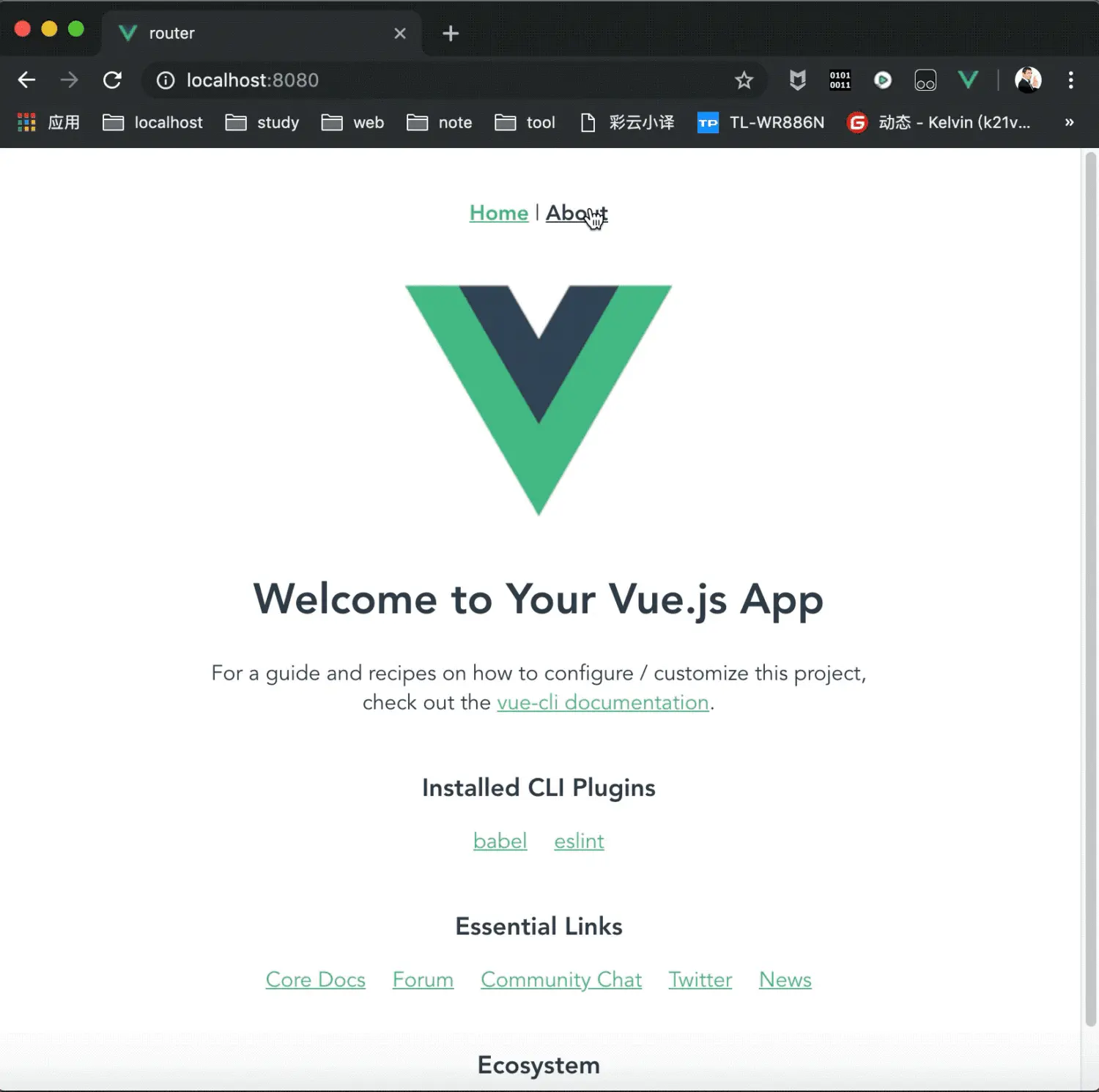This screenshot has height=1092, width=1099.
Task: Open the localhost bookmarks folder
Action: pyautogui.click(x=152, y=122)
